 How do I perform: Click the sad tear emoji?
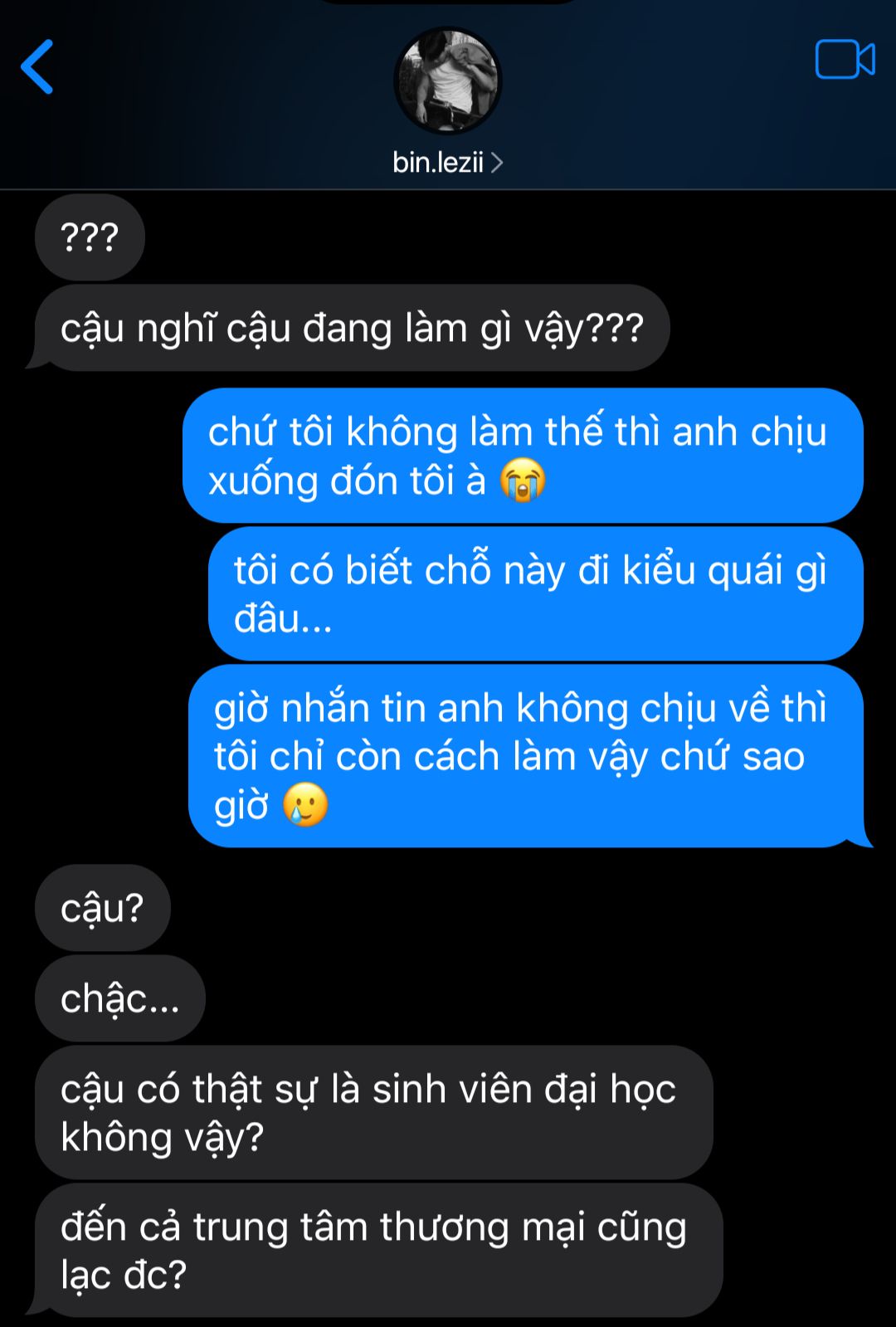(305, 804)
